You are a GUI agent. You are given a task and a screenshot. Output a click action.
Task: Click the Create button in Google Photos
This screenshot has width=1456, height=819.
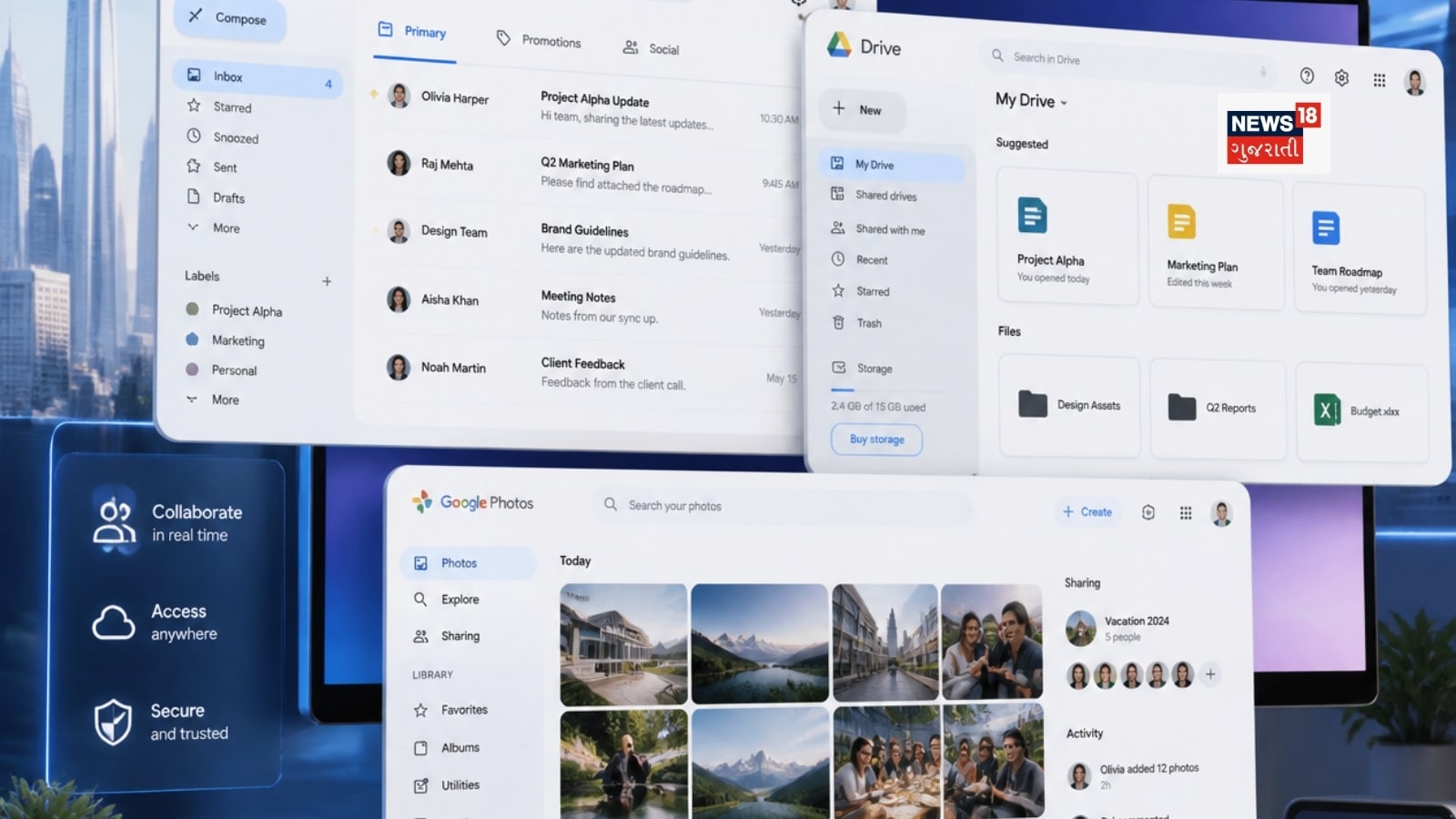click(1087, 512)
